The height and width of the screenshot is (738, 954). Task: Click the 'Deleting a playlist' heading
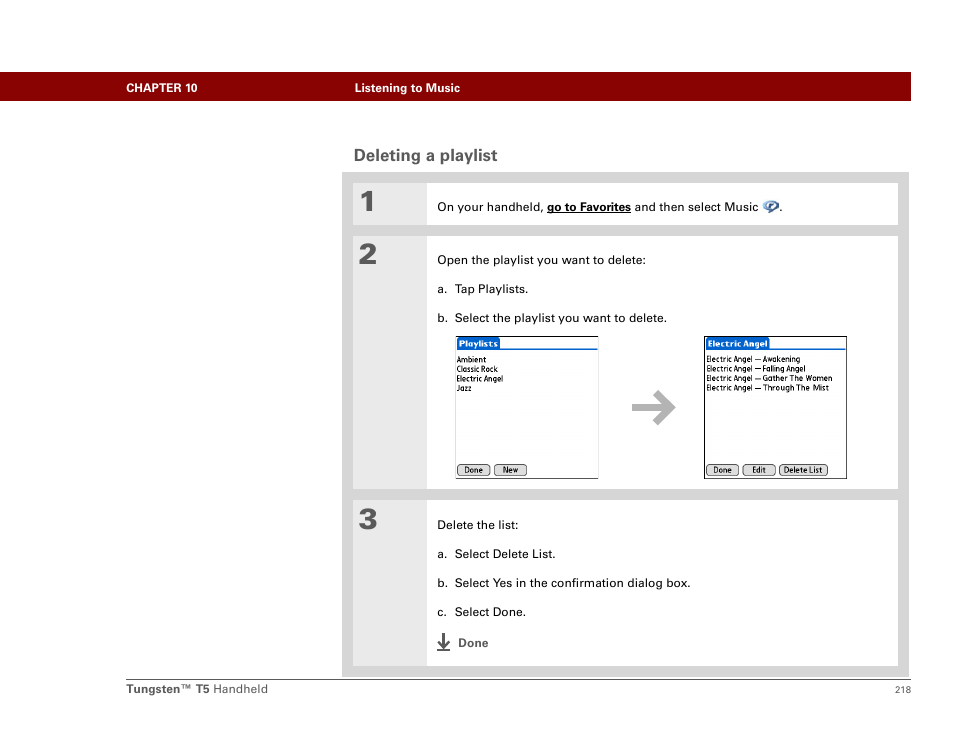(x=425, y=156)
